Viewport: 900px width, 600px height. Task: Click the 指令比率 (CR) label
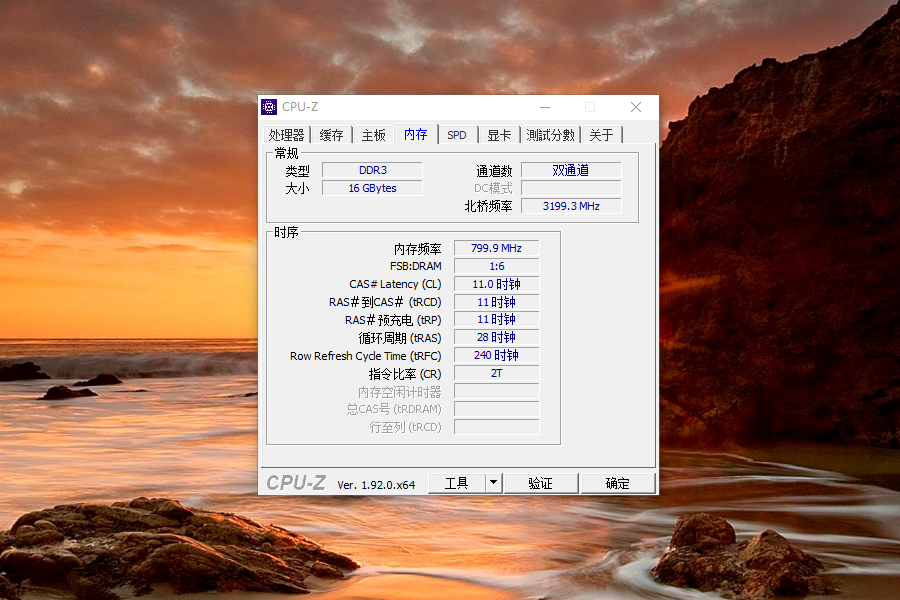click(405, 374)
